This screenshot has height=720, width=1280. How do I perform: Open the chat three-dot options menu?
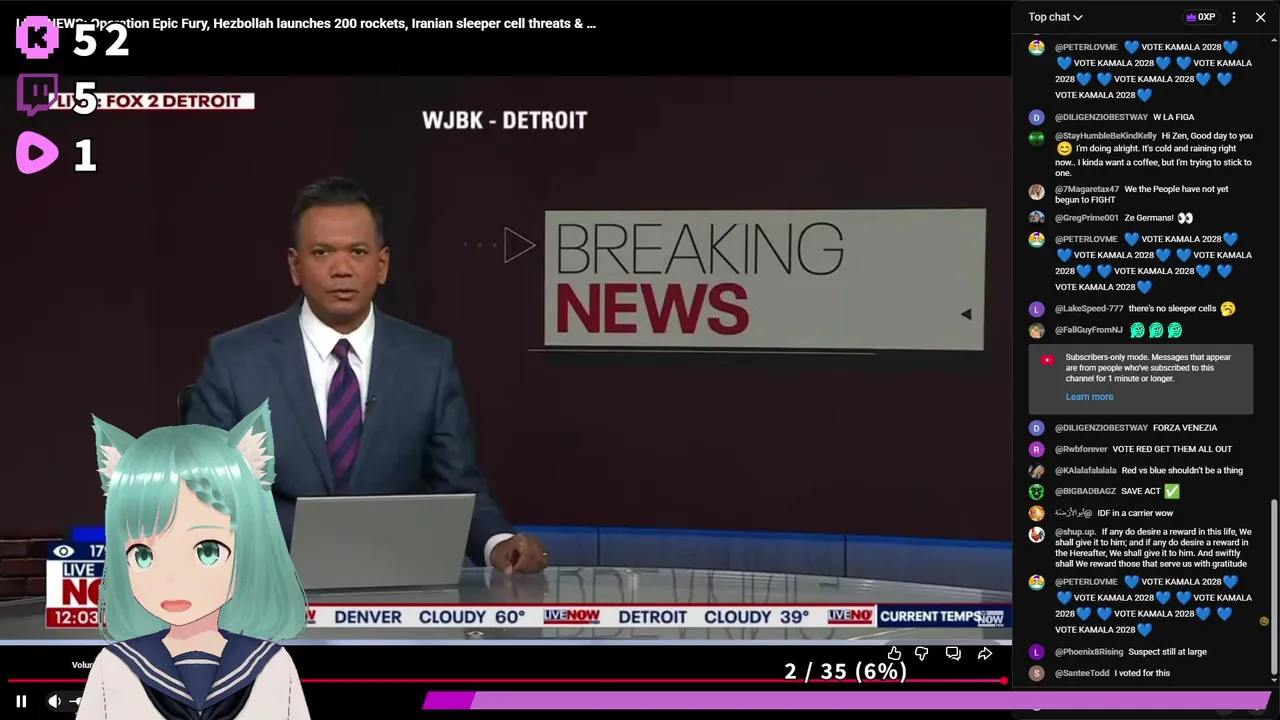pyautogui.click(x=1234, y=17)
